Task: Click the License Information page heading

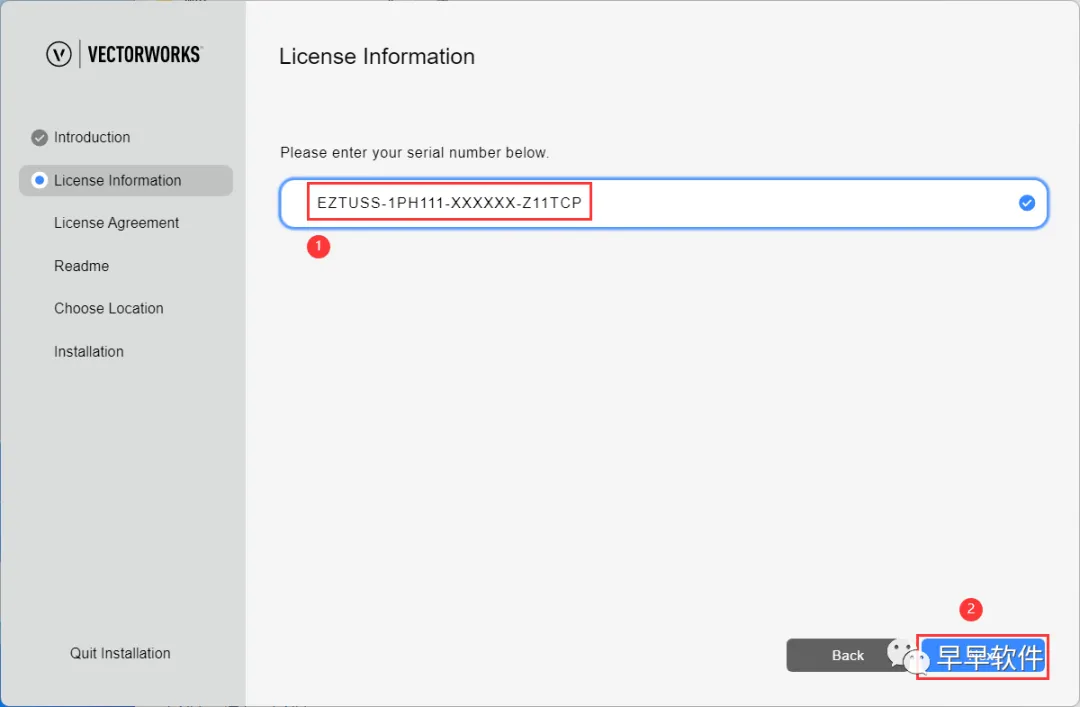Action: click(377, 57)
